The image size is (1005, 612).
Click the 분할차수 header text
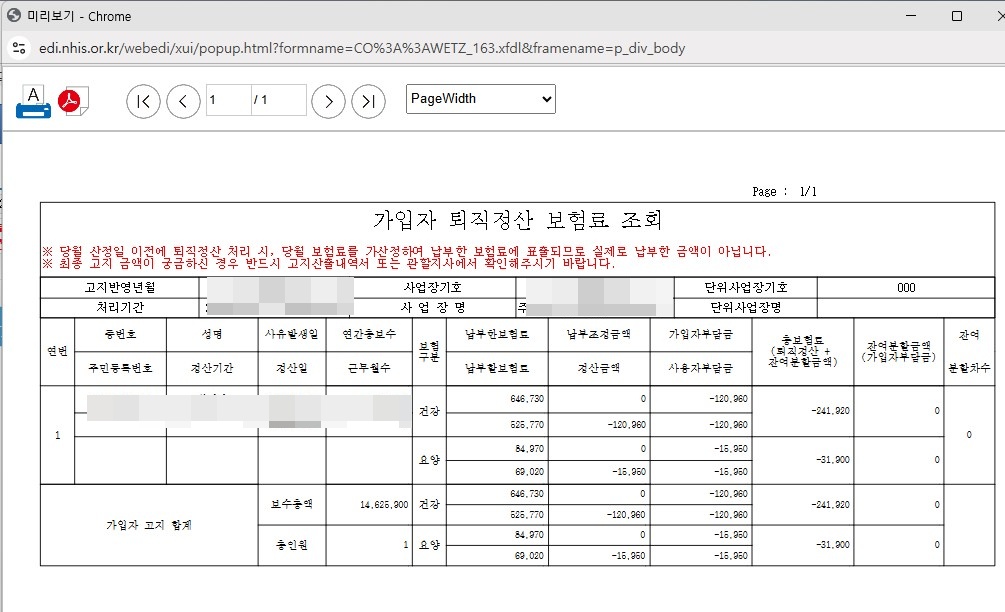(968, 368)
